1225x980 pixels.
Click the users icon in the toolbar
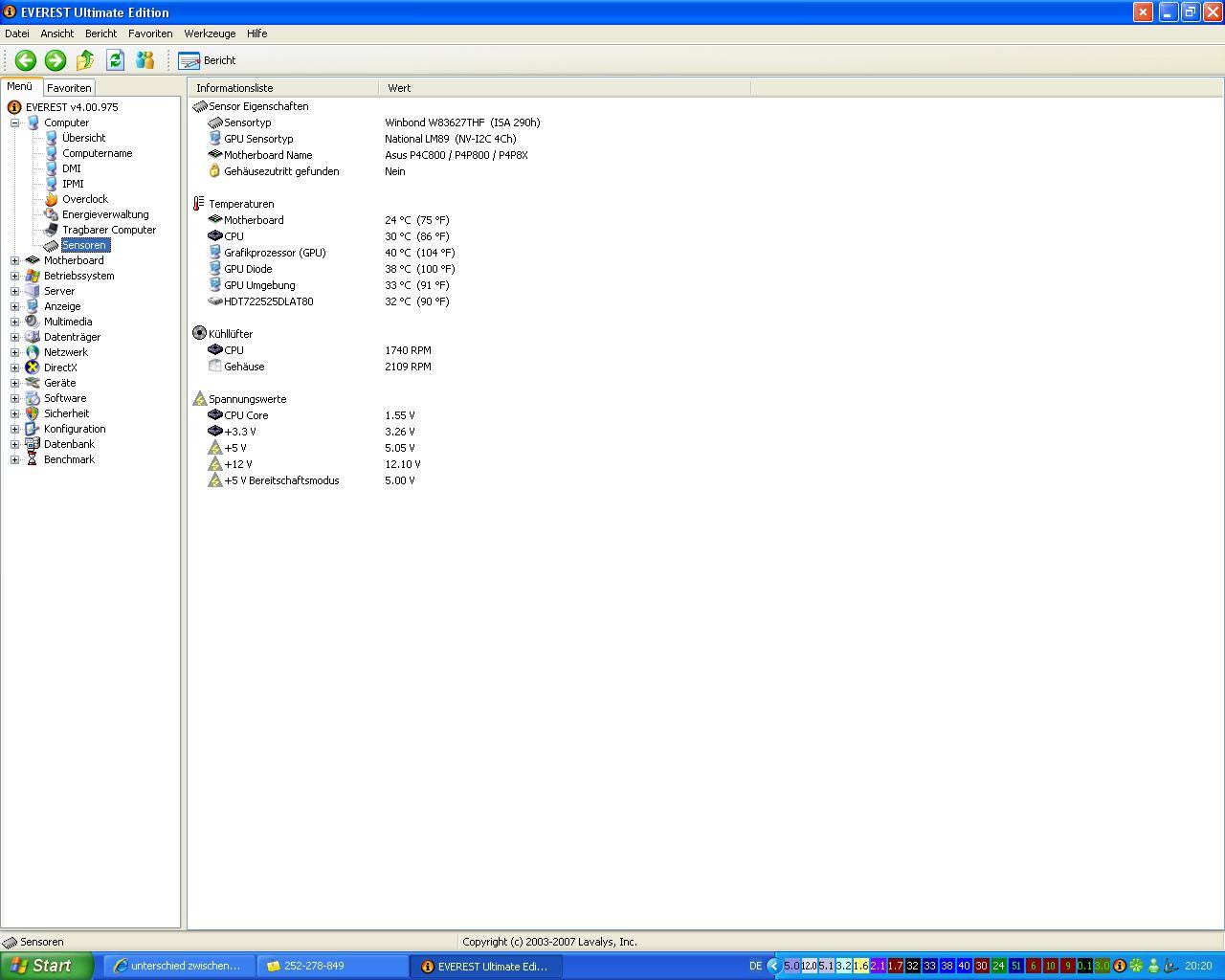(x=145, y=60)
